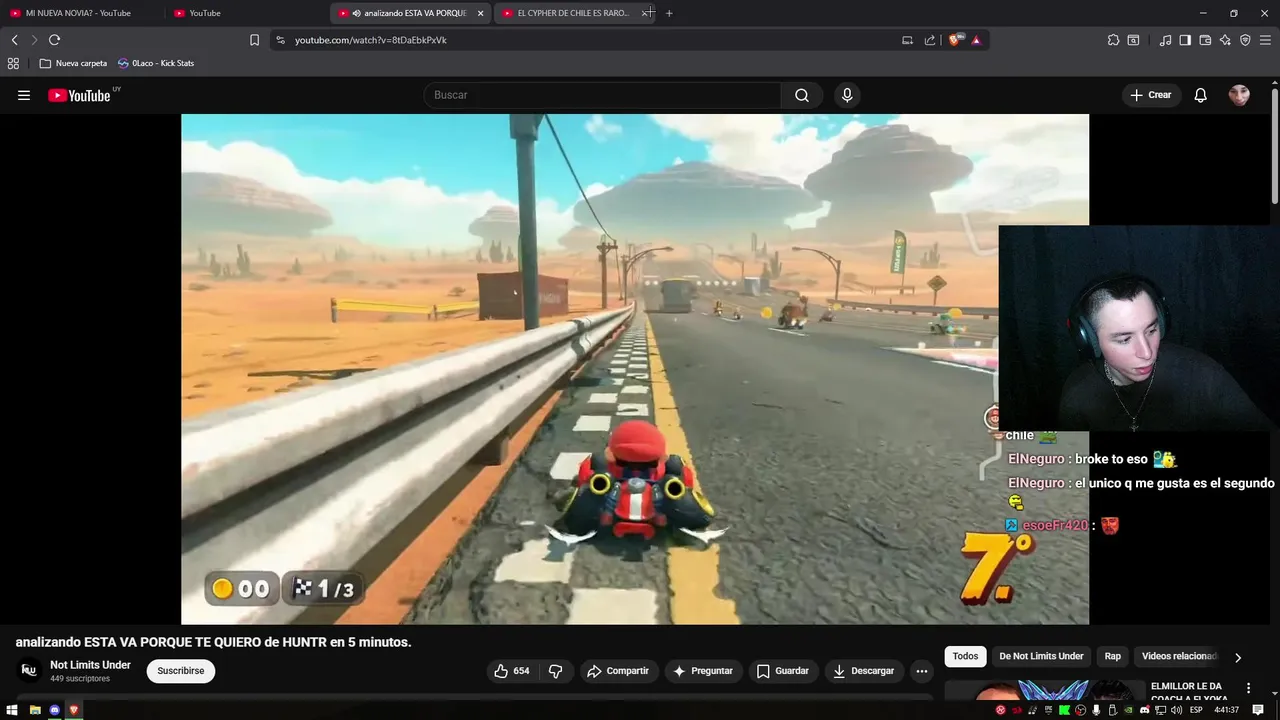Select Videos relacionados filter chip
The width and height of the screenshot is (1280, 720).
pos(1179,656)
